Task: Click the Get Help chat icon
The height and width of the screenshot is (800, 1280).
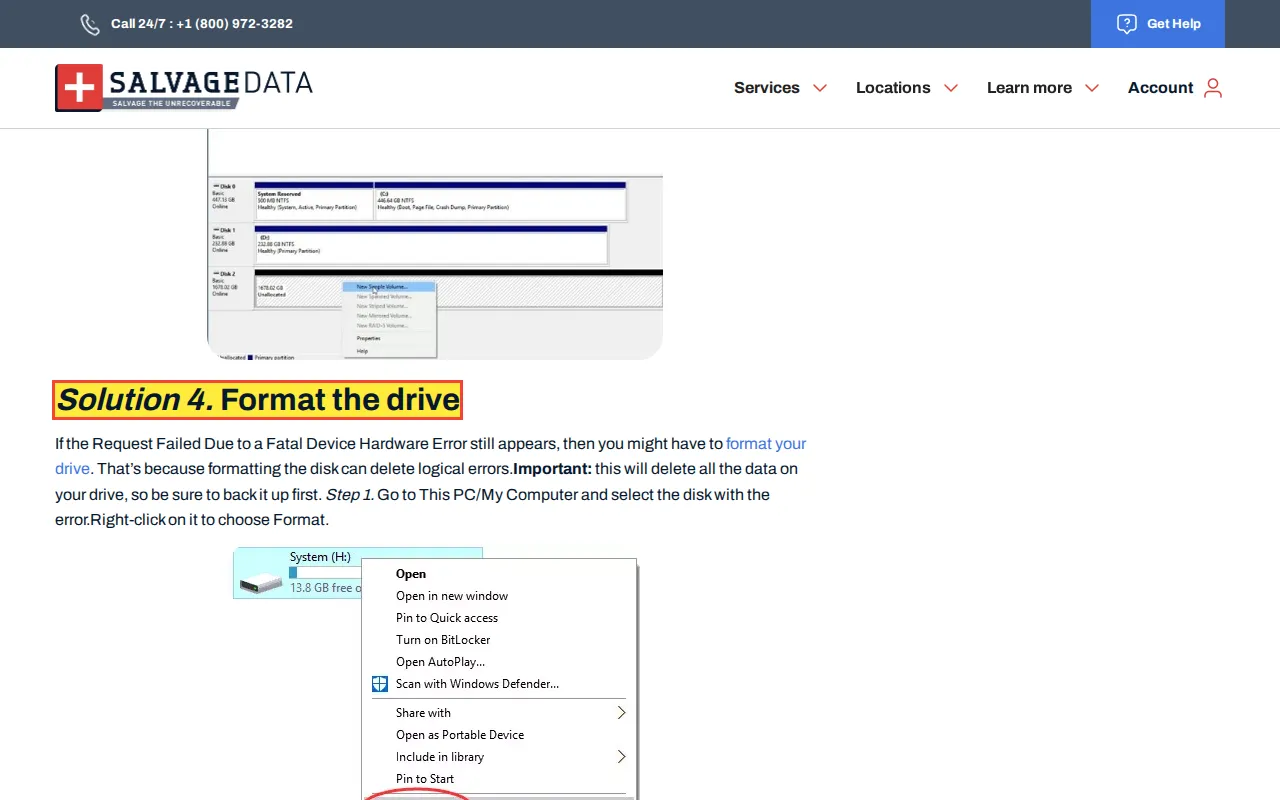Action: tap(1126, 24)
